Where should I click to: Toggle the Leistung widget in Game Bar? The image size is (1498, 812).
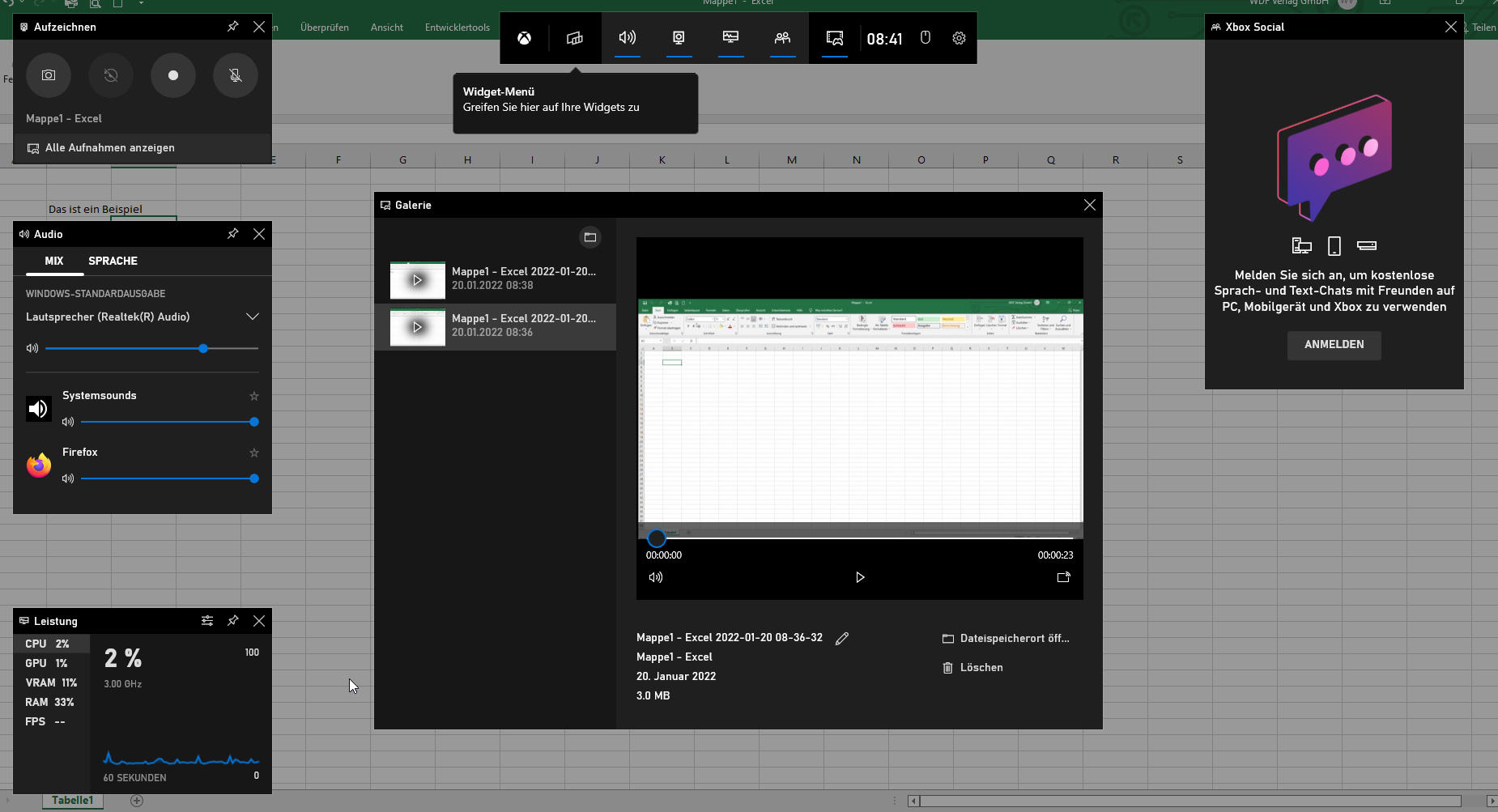(731, 38)
